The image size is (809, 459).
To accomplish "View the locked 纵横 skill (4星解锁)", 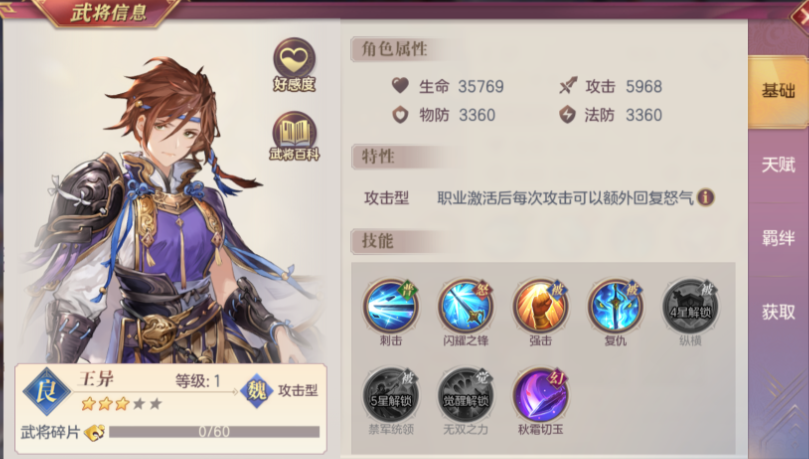I will (690, 306).
